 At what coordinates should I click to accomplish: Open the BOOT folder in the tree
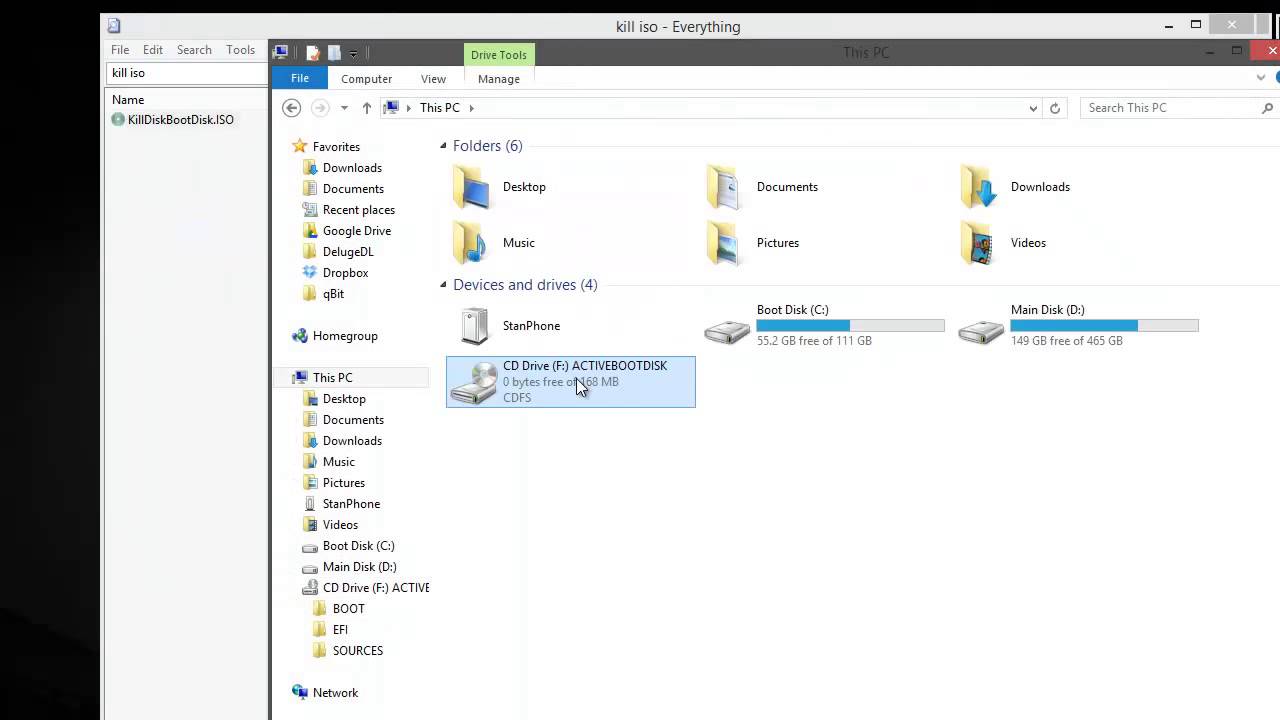[x=348, y=609]
